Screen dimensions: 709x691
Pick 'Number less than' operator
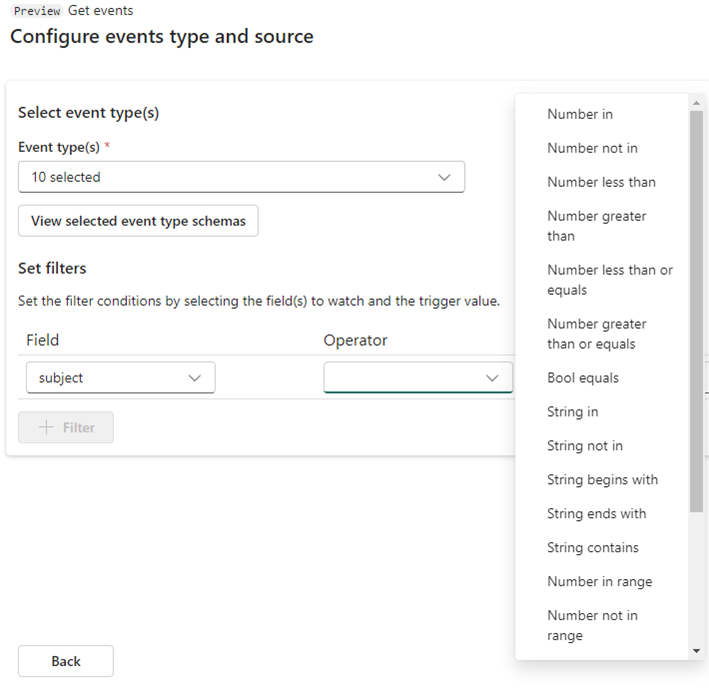601,182
